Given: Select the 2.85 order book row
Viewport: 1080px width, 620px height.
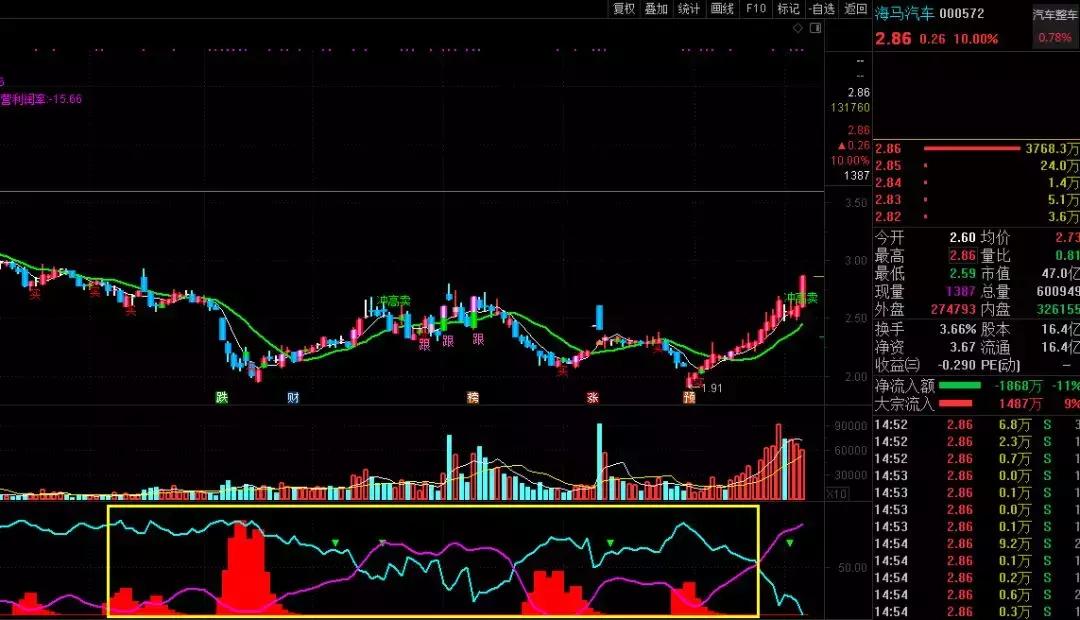Looking at the screenshot, I should pos(976,165).
